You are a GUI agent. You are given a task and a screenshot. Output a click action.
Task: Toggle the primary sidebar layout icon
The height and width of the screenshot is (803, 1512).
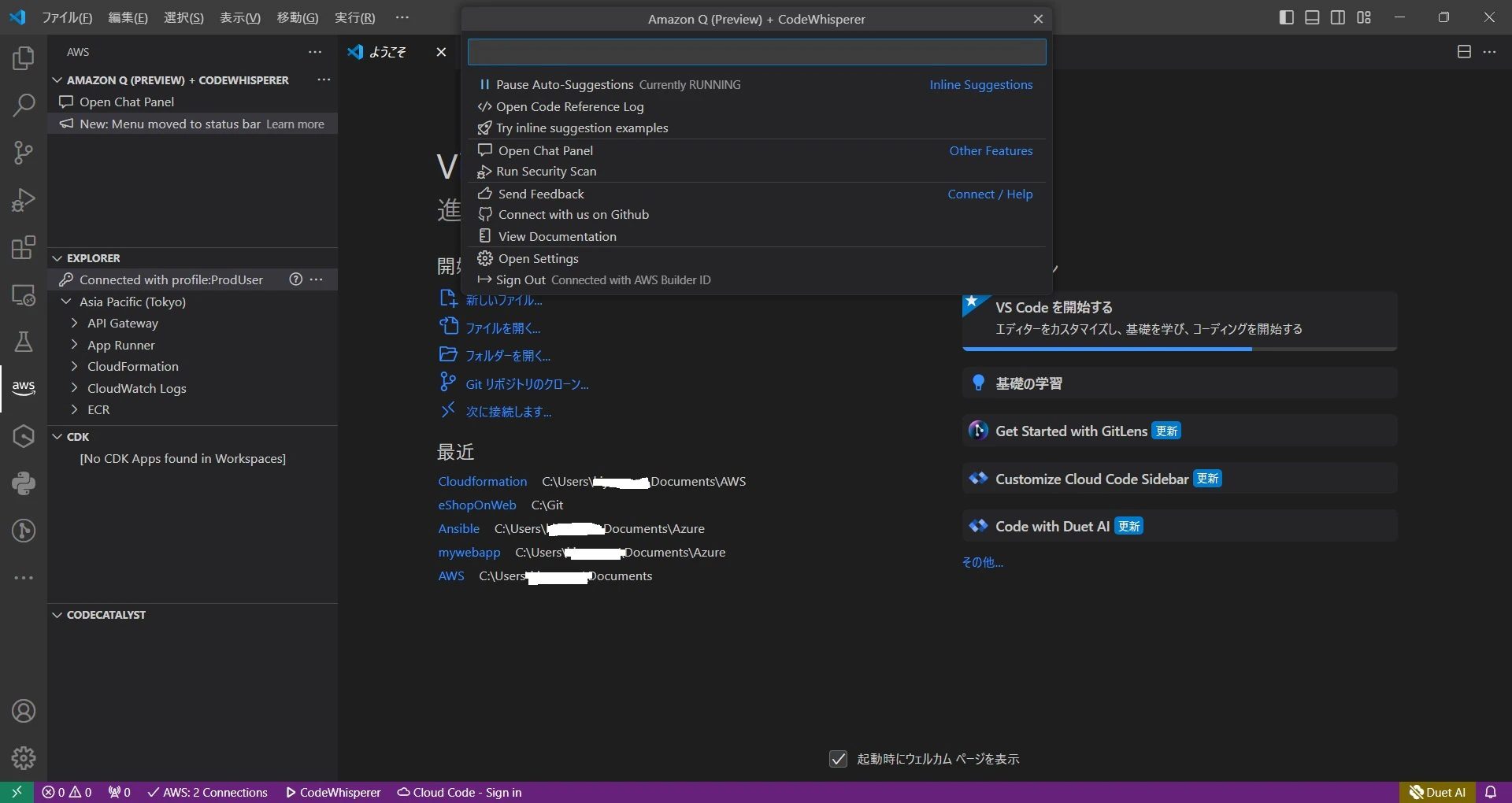click(1287, 17)
